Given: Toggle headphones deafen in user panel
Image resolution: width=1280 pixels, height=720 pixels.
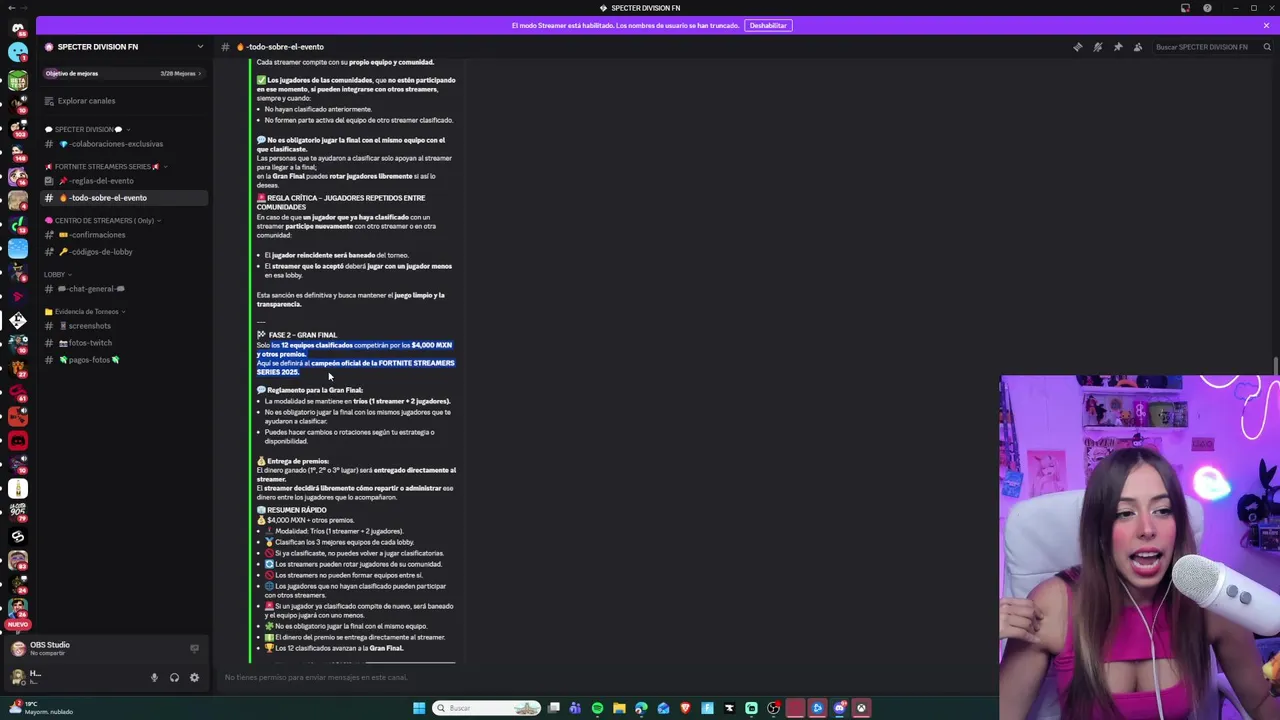Looking at the screenshot, I should (x=174, y=677).
